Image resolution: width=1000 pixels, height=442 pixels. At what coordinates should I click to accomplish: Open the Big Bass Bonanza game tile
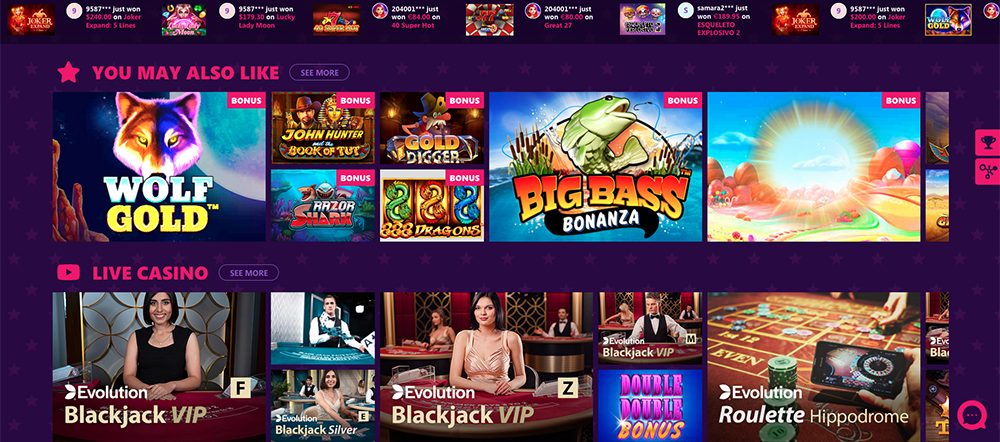coord(596,166)
